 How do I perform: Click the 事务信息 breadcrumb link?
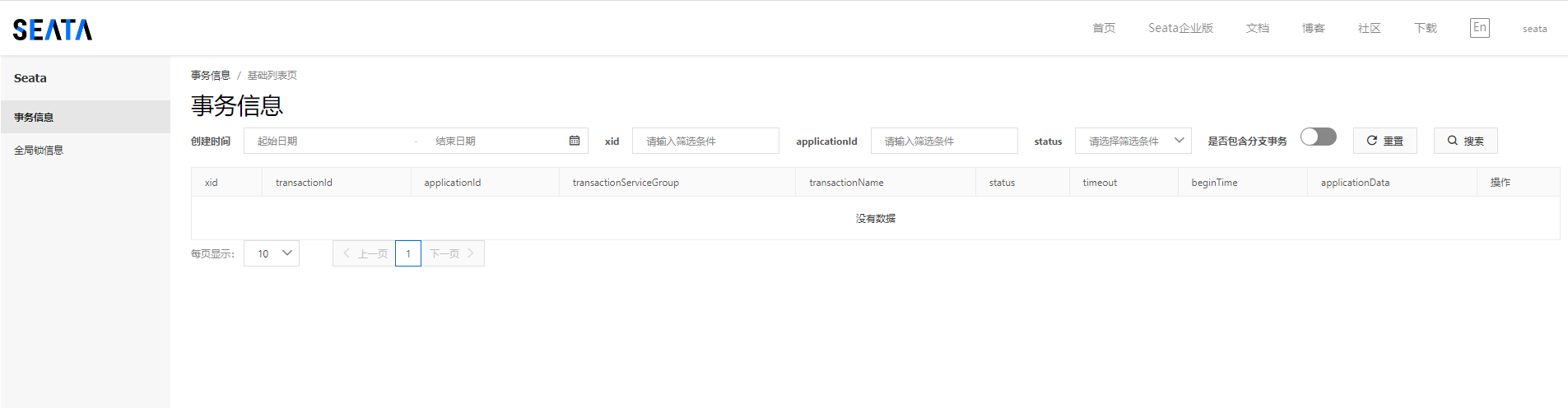click(x=211, y=76)
